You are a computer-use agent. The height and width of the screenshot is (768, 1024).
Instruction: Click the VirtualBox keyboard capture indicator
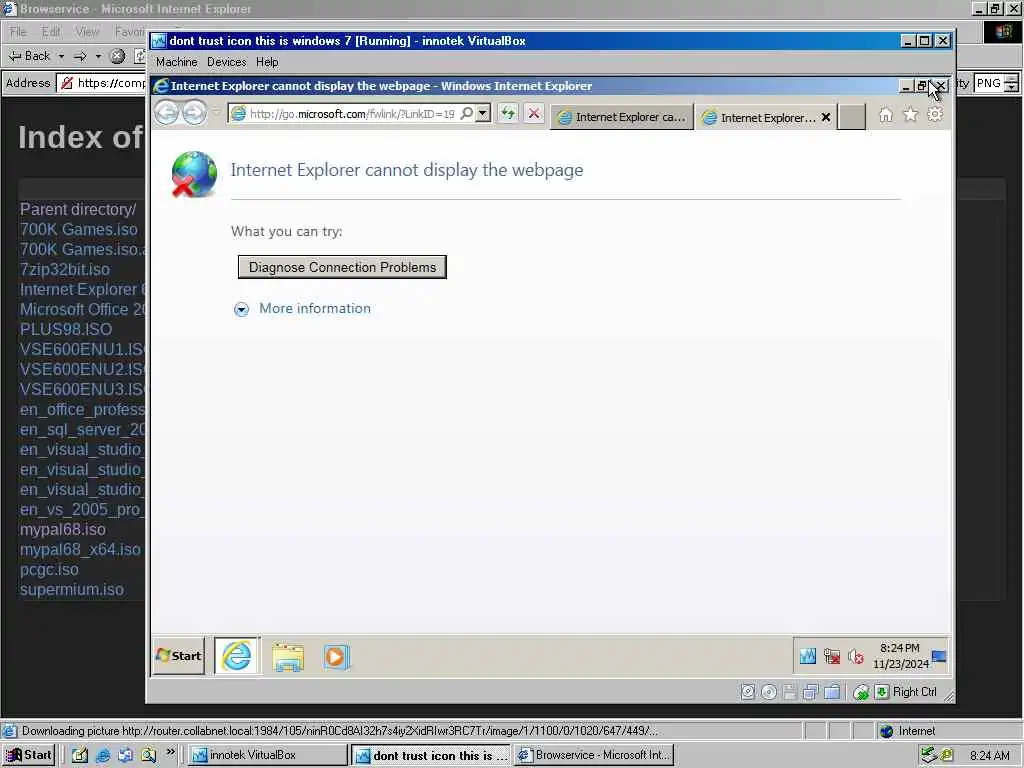(882, 692)
